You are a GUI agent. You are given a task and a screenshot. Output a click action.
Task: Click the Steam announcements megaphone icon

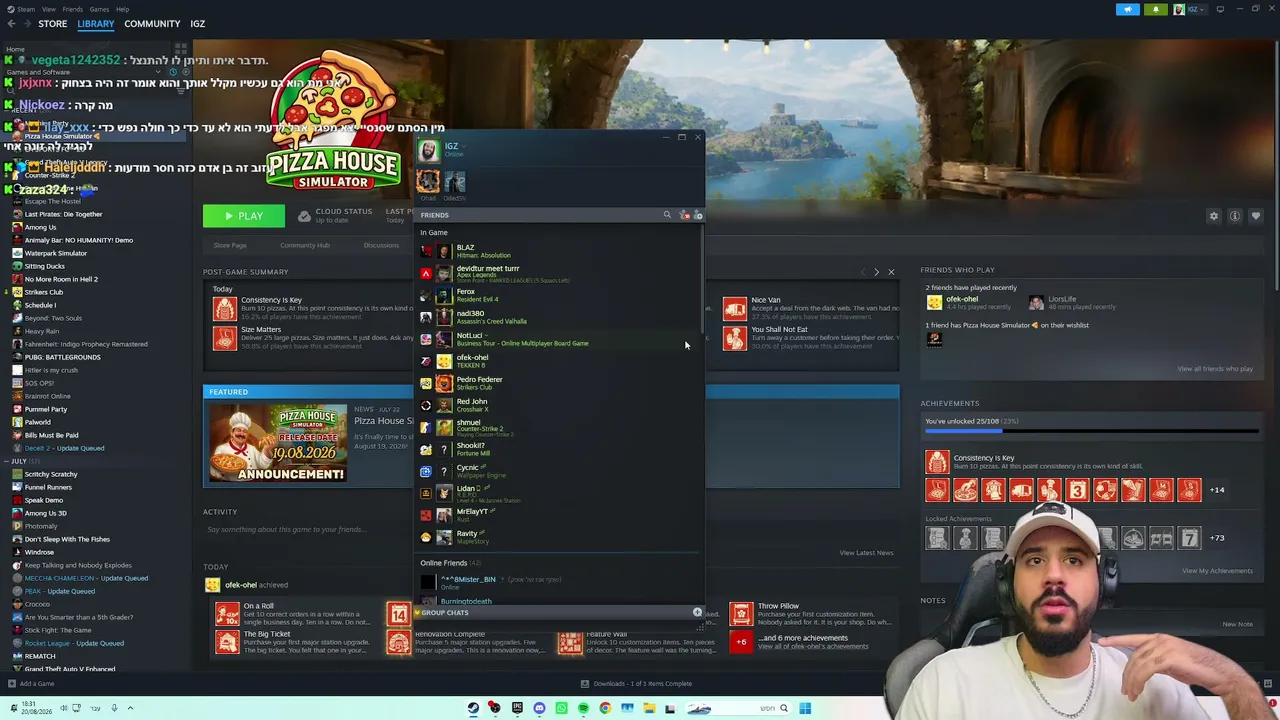click(x=1127, y=10)
